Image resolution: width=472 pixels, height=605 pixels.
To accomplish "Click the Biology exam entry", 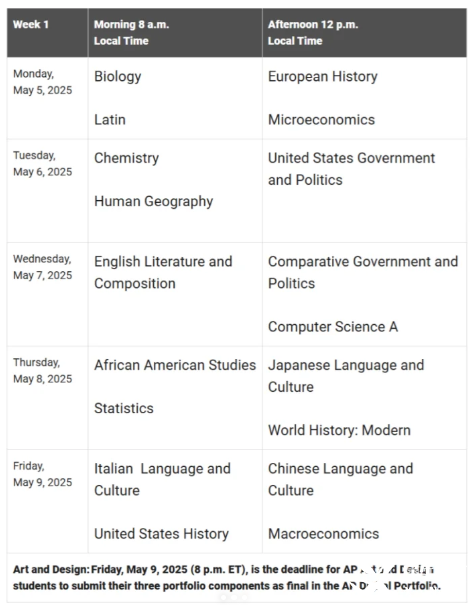I will [x=118, y=77].
